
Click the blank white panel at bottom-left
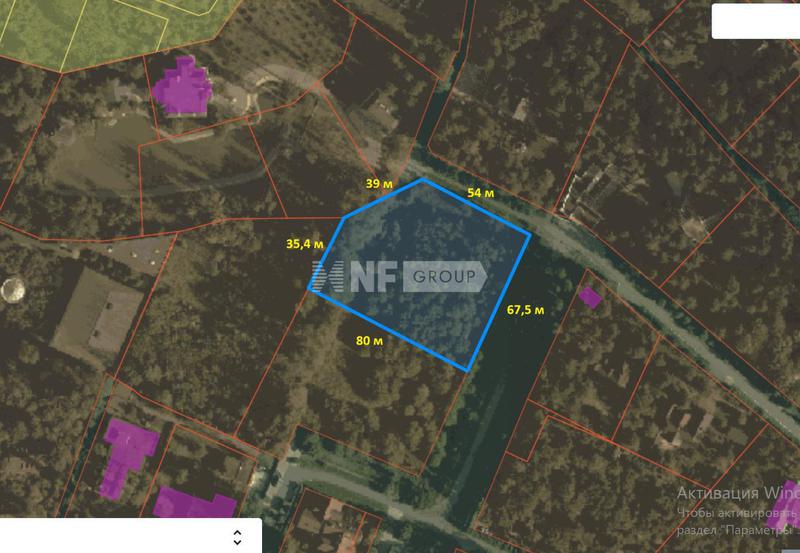coord(131,536)
